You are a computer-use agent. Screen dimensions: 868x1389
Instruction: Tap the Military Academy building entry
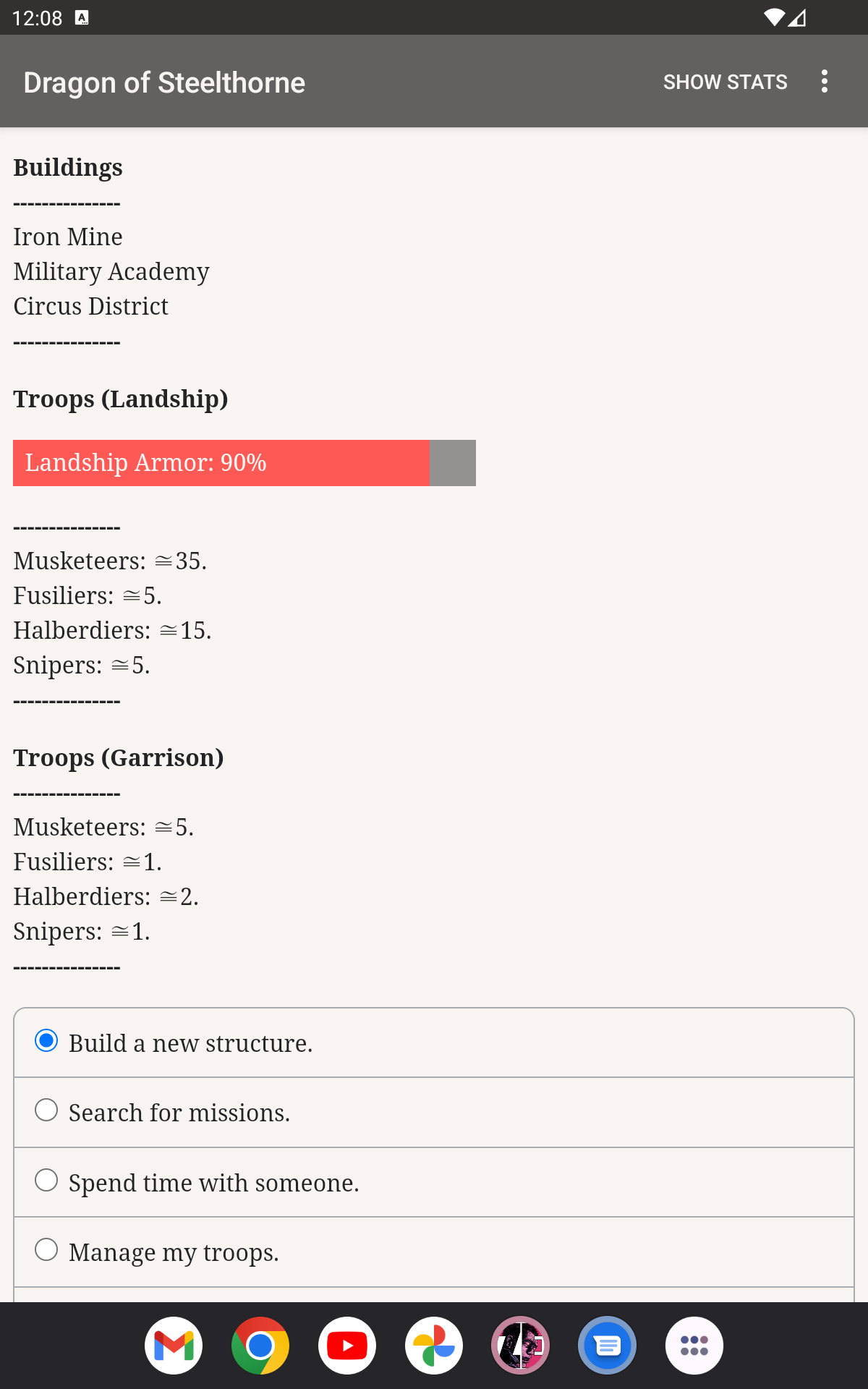pos(111,271)
